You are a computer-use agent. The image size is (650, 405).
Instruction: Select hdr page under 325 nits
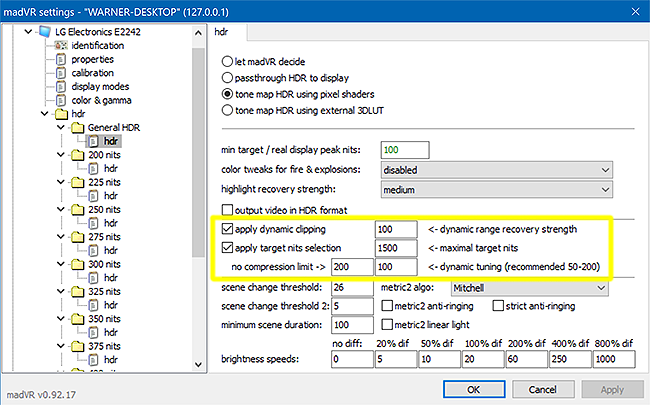coord(110,305)
